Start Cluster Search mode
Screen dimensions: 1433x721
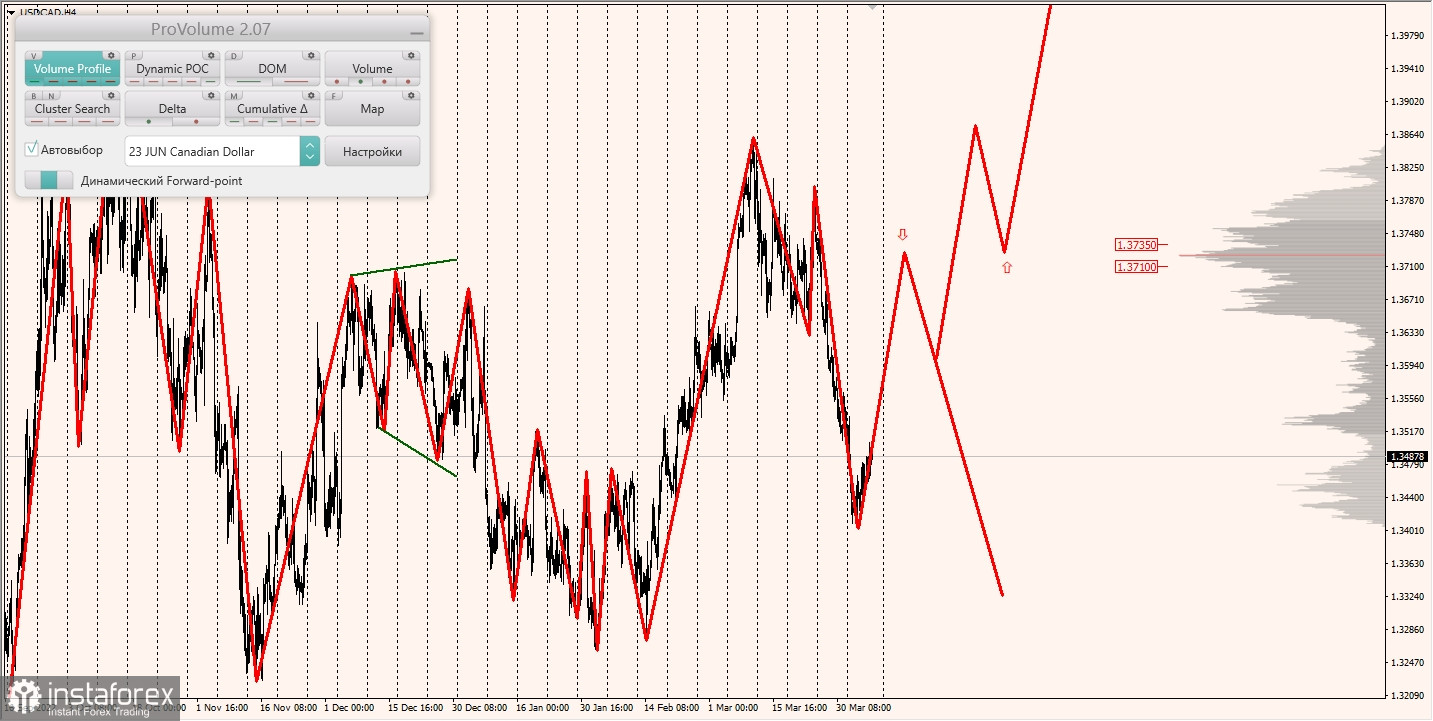(x=72, y=109)
